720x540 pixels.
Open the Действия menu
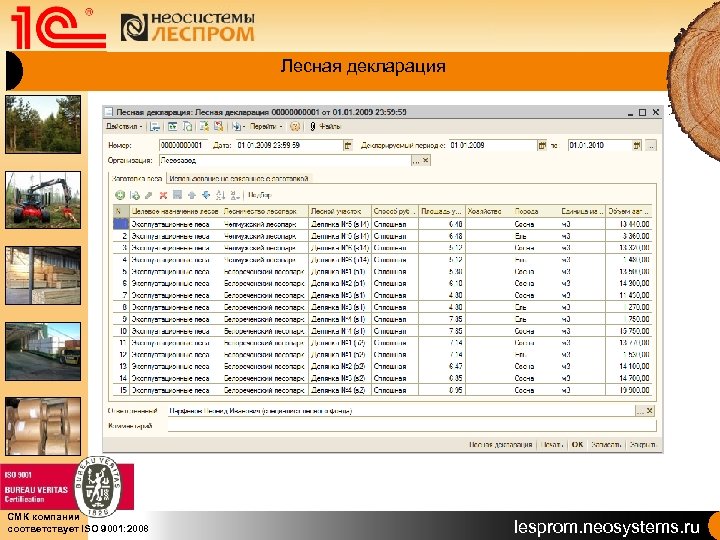(124, 126)
